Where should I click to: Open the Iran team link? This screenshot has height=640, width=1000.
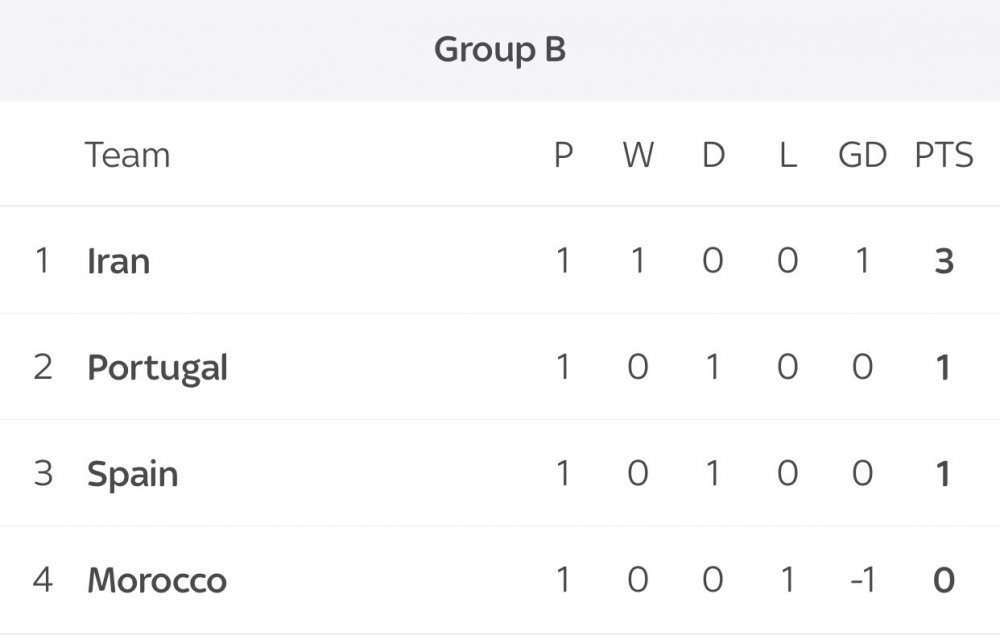click(x=119, y=262)
